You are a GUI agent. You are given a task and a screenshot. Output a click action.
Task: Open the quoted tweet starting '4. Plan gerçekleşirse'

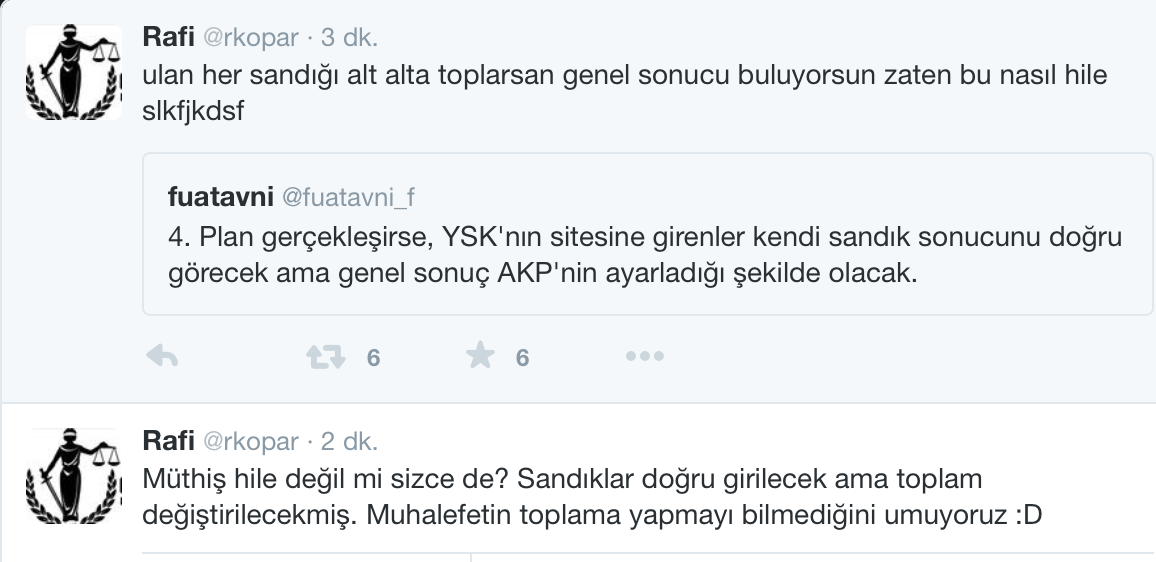point(640,255)
